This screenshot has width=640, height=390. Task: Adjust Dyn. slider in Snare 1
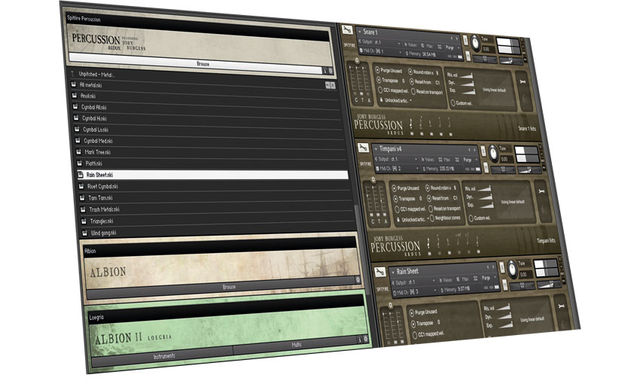tap(466, 83)
